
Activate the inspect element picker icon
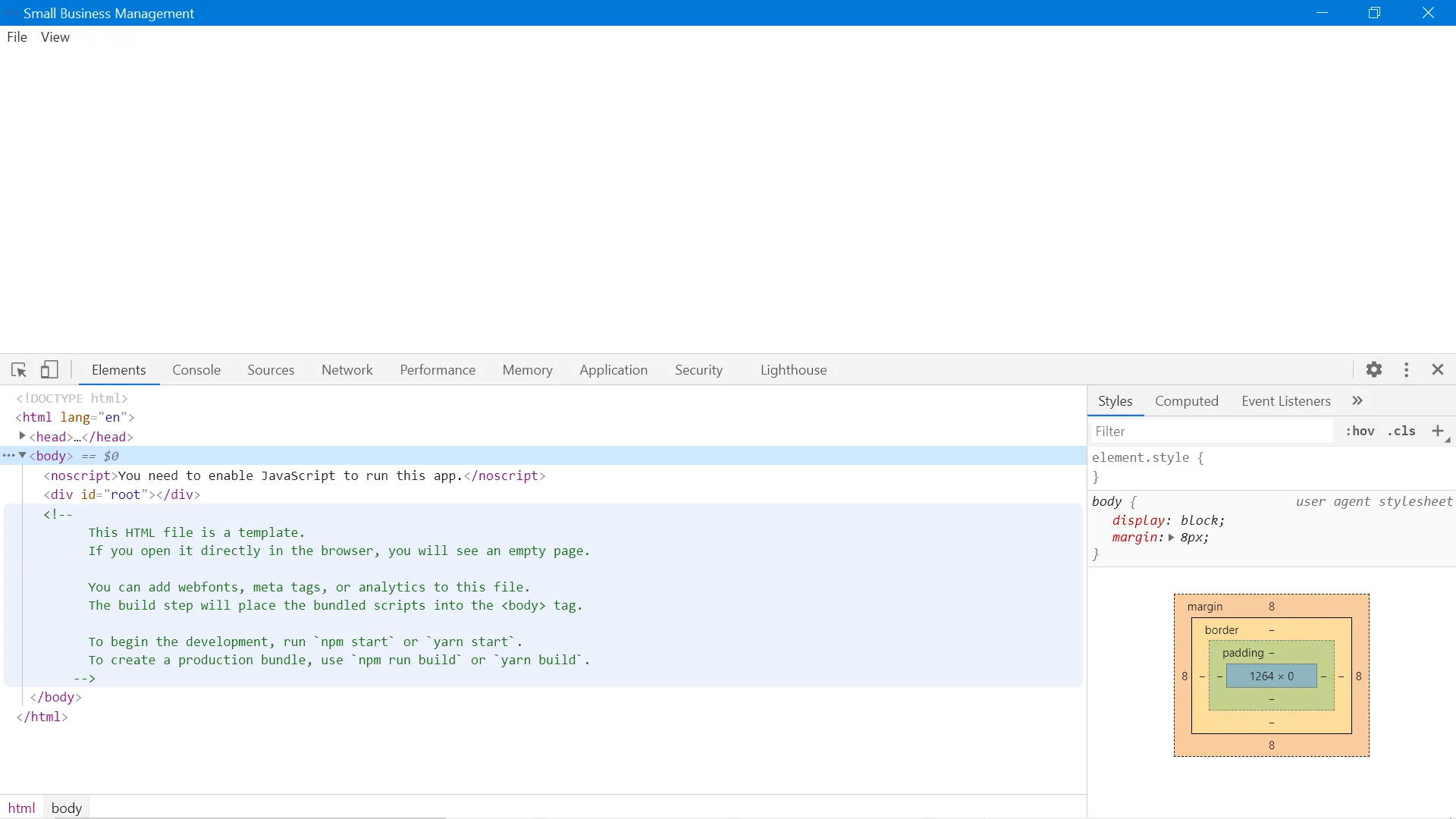click(x=19, y=370)
